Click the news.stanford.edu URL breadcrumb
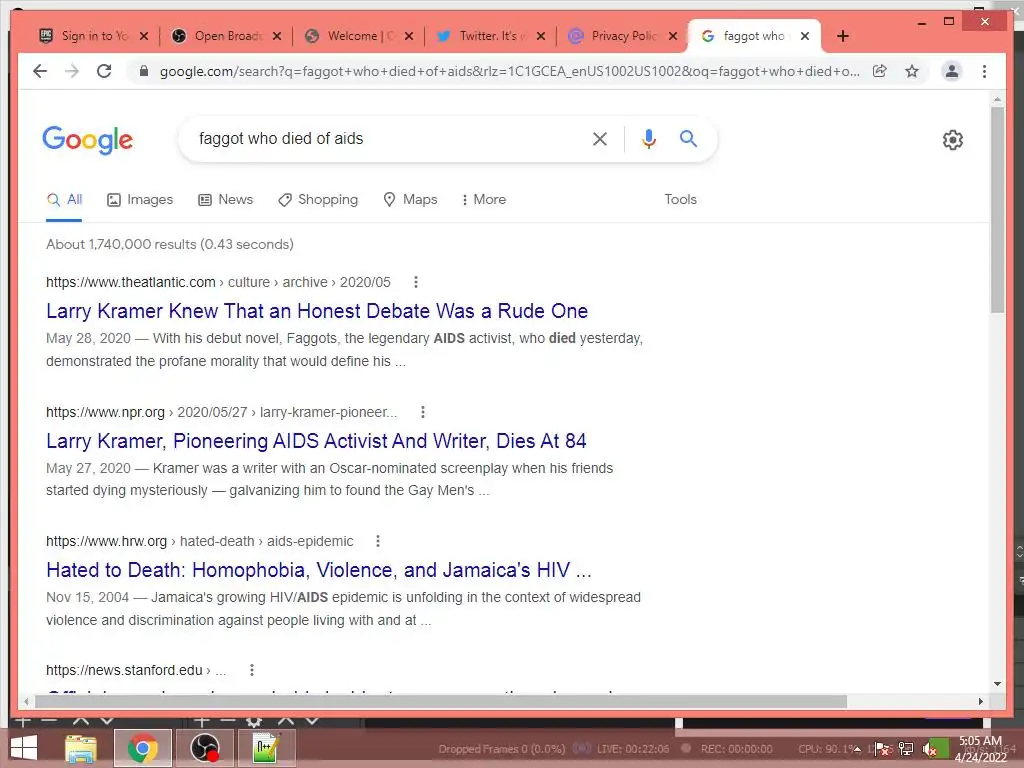Screen dimensions: 1024x768 pyautogui.click(x=136, y=670)
